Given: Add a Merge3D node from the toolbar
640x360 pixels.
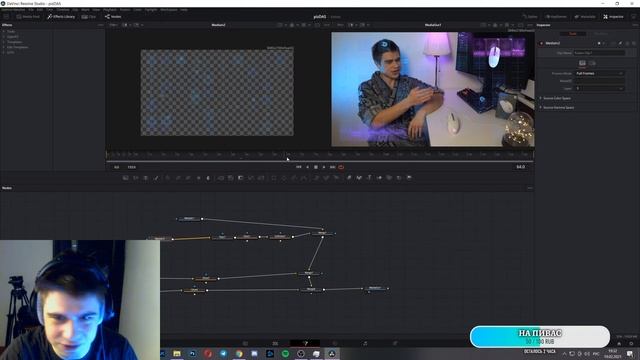Looking at the screenshot, I should pos(379,178).
